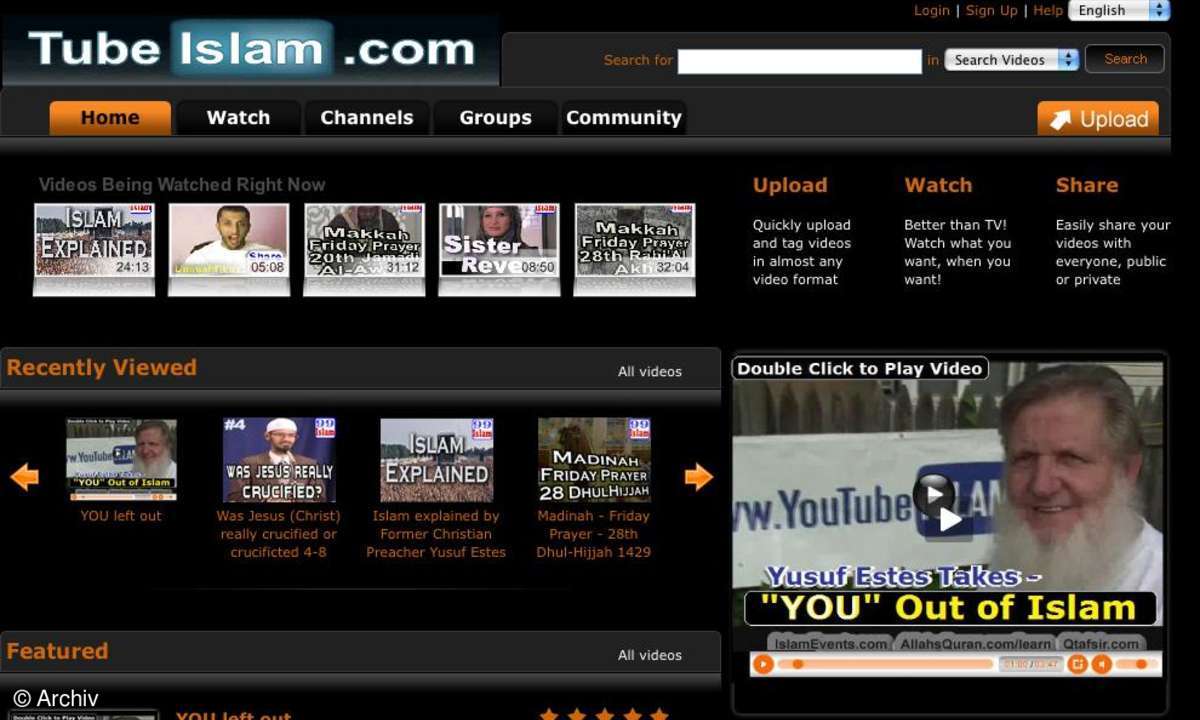
Task: Open Makkah Friday Prayer 31:12 thumbnail
Action: (365, 240)
